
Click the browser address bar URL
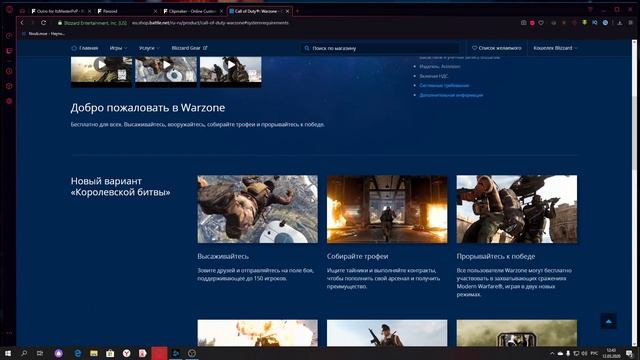(x=210, y=23)
